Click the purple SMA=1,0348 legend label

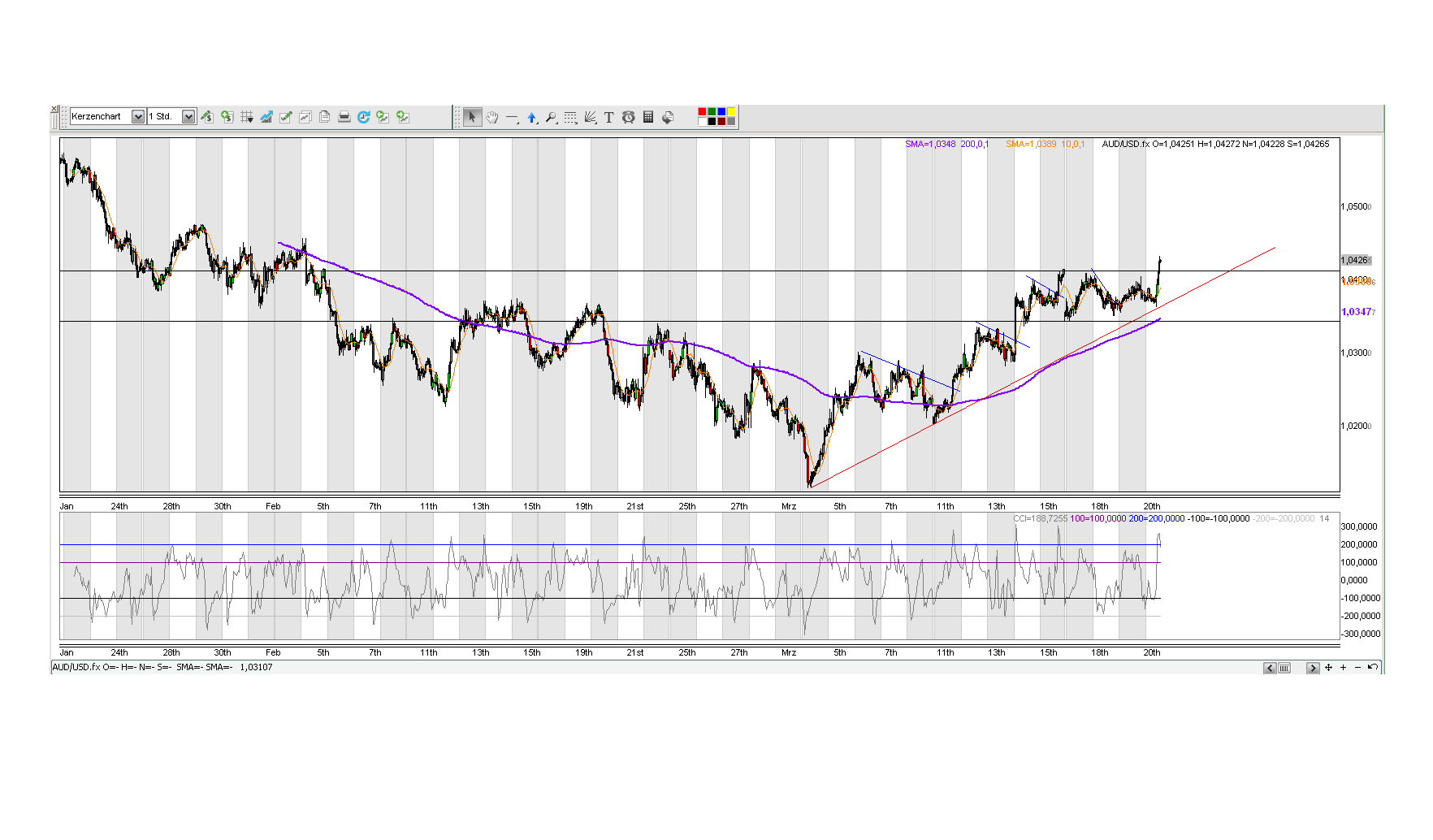(x=947, y=145)
